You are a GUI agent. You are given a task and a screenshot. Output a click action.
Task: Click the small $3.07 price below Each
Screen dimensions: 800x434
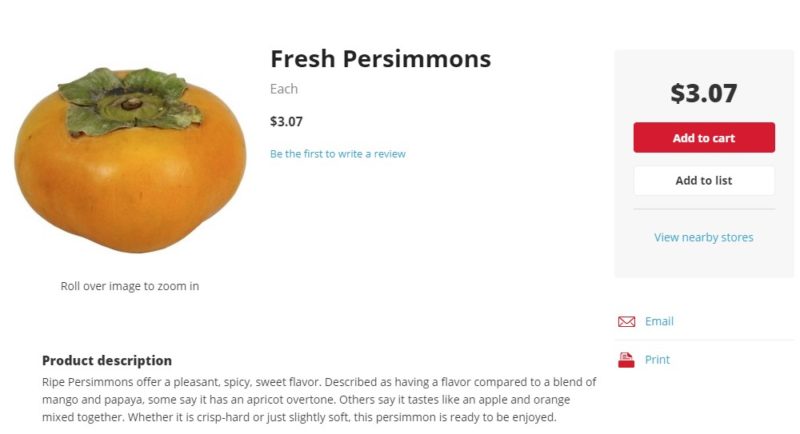coord(286,122)
